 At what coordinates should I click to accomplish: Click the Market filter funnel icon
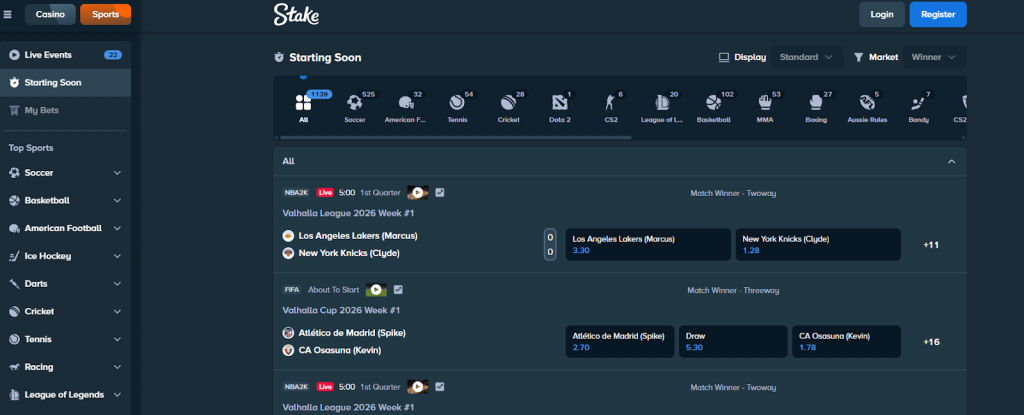(858, 58)
